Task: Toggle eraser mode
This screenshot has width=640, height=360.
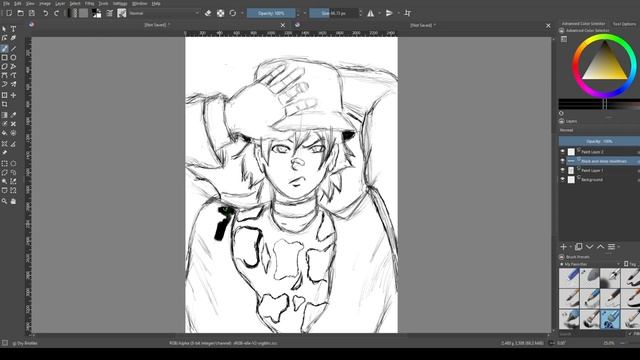Action: point(208,13)
